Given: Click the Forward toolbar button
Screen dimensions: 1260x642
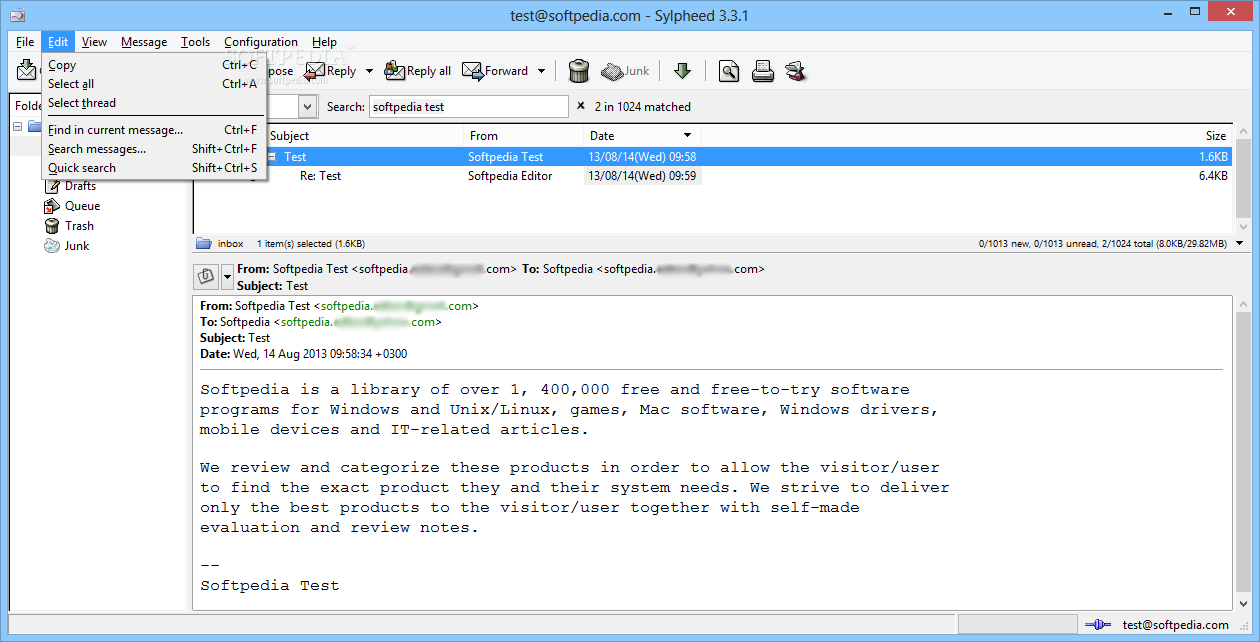Looking at the screenshot, I should (x=495, y=71).
